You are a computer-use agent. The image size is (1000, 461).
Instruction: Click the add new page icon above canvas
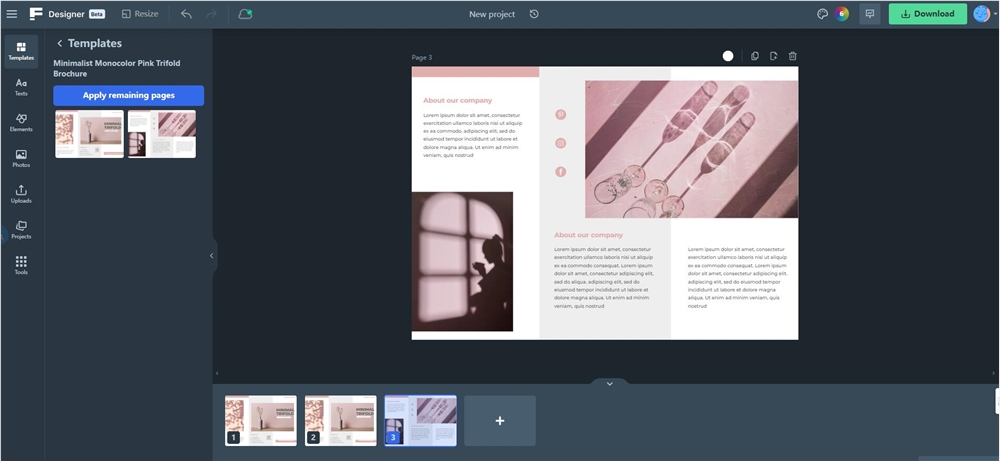point(774,56)
